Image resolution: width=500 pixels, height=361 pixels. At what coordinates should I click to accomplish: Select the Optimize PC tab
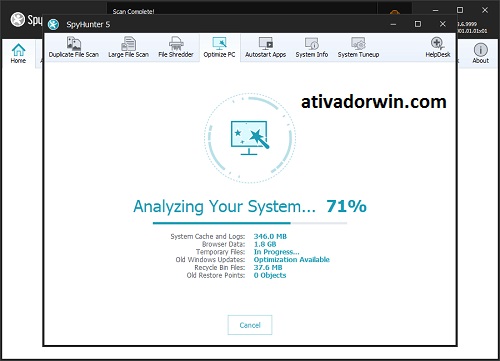point(219,48)
